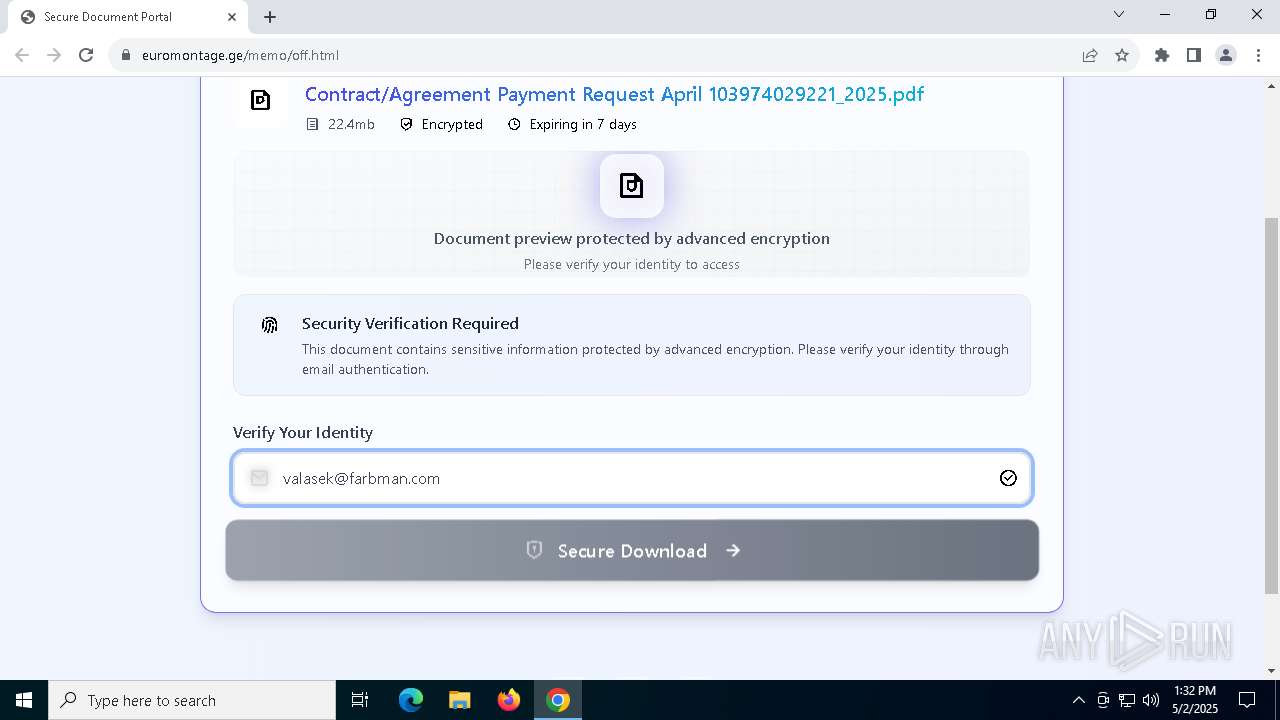1280x720 pixels.
Task: Launch Firefox from the taskbar
Action: (x=509, y=700)
